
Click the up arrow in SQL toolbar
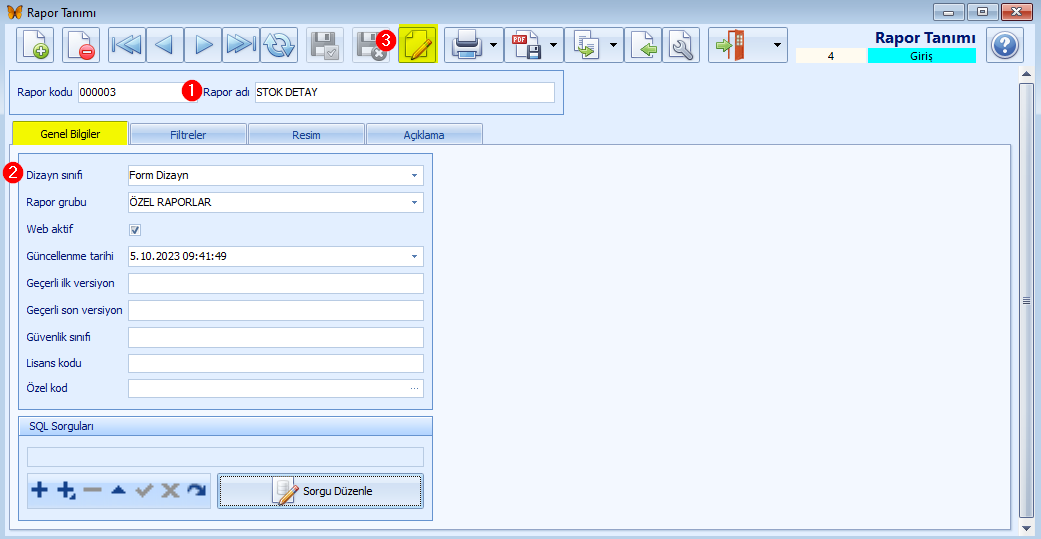coord(118,491)
